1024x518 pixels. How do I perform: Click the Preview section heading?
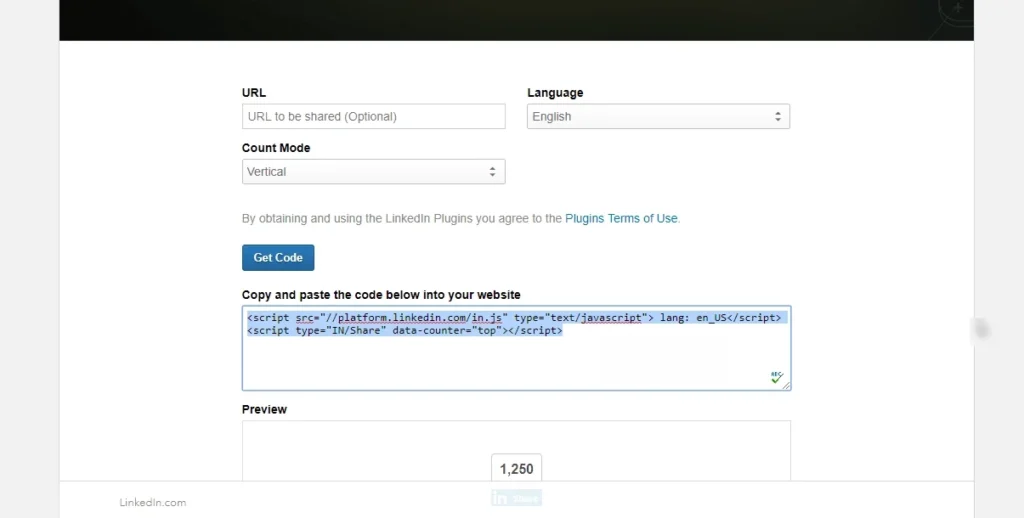[x=264, y=409]
